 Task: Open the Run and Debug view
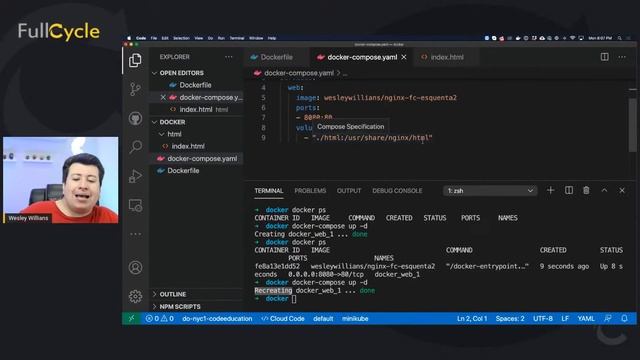pyautogui.click(x=135, y=176)
